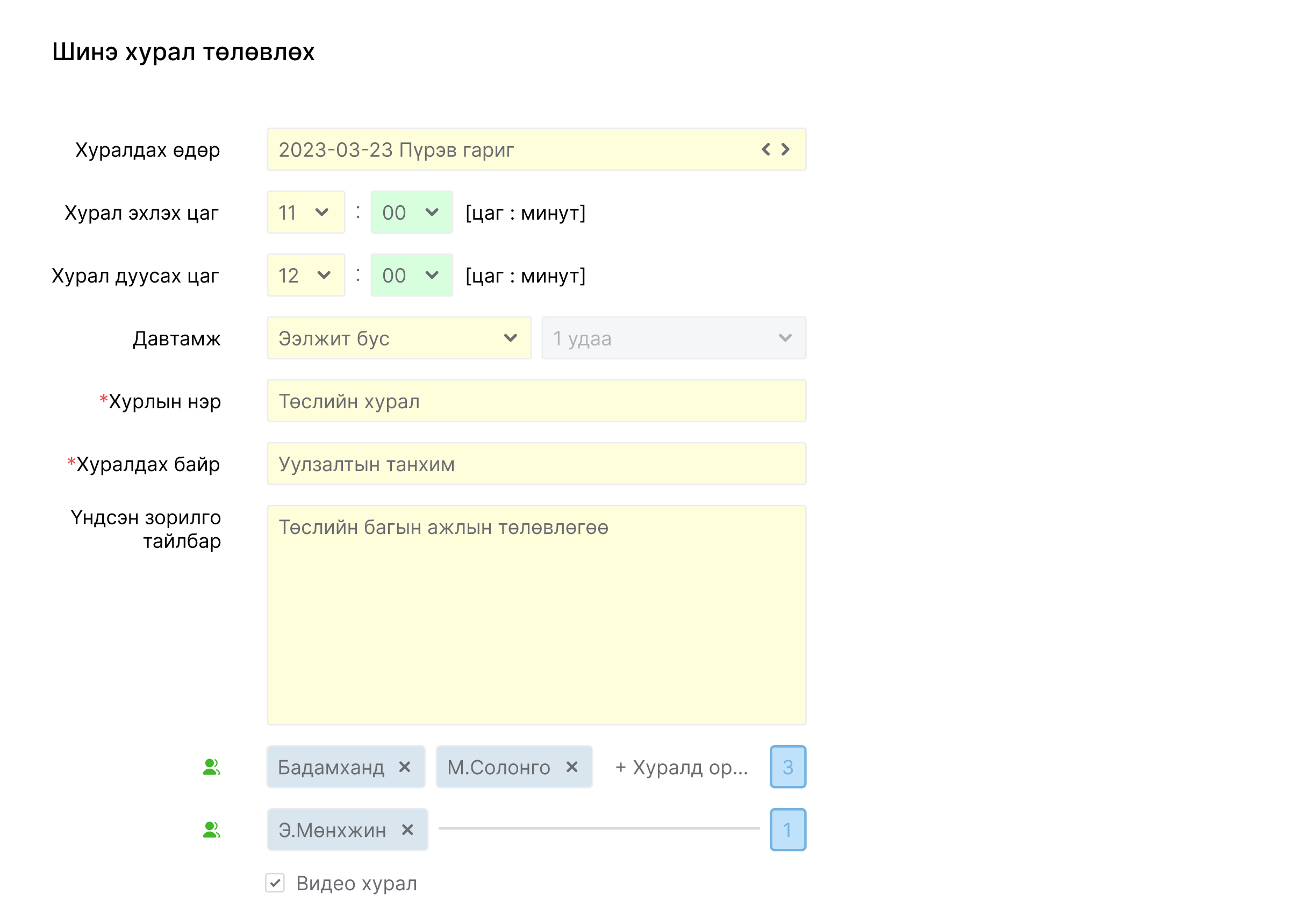Click the Хуралдах байр input field

pos(536,464)
